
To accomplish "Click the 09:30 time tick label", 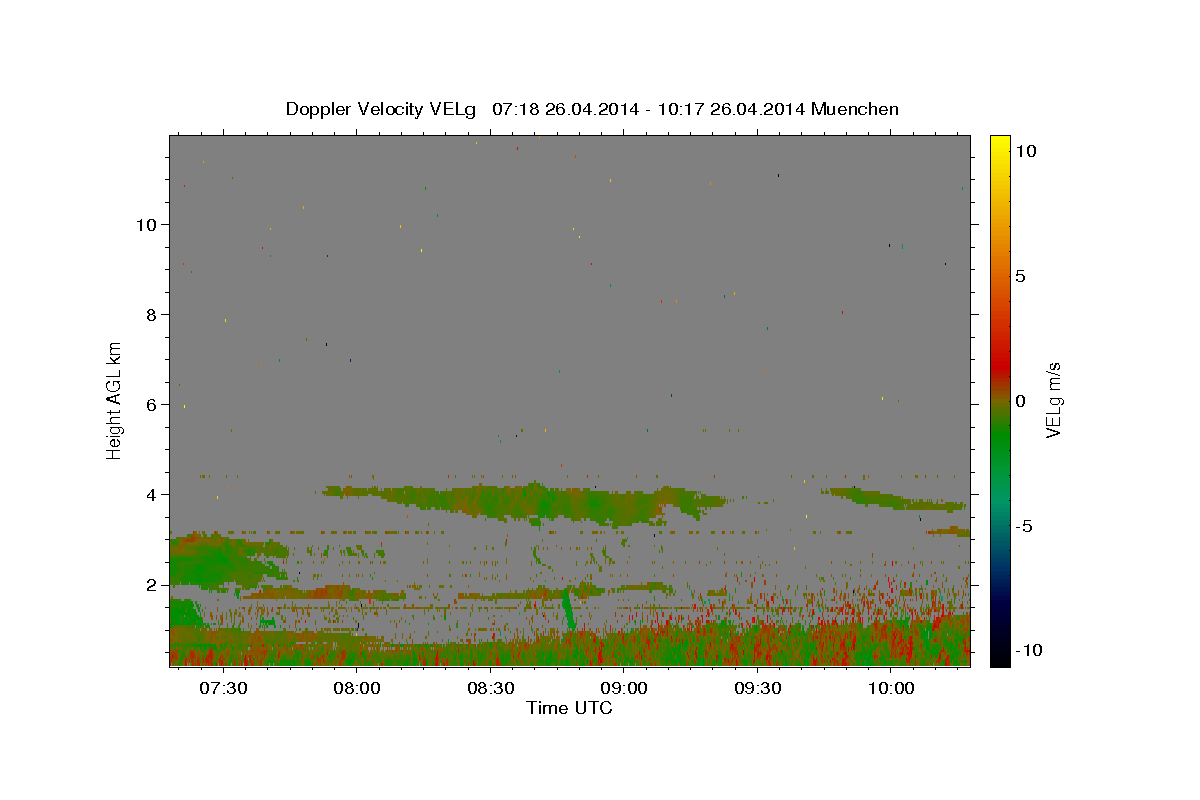I will point(758,688).
